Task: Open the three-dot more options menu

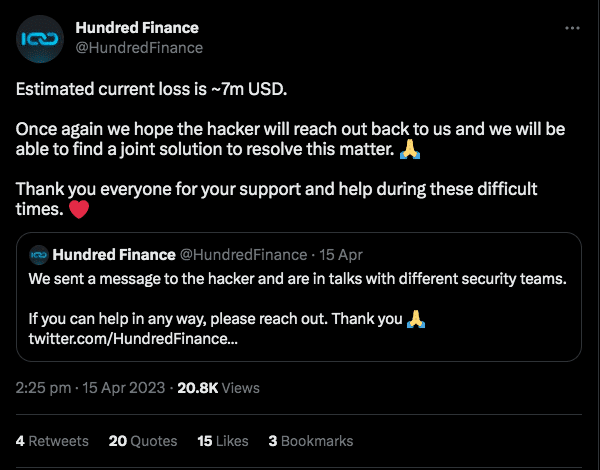Action: (x=572, y=28)
